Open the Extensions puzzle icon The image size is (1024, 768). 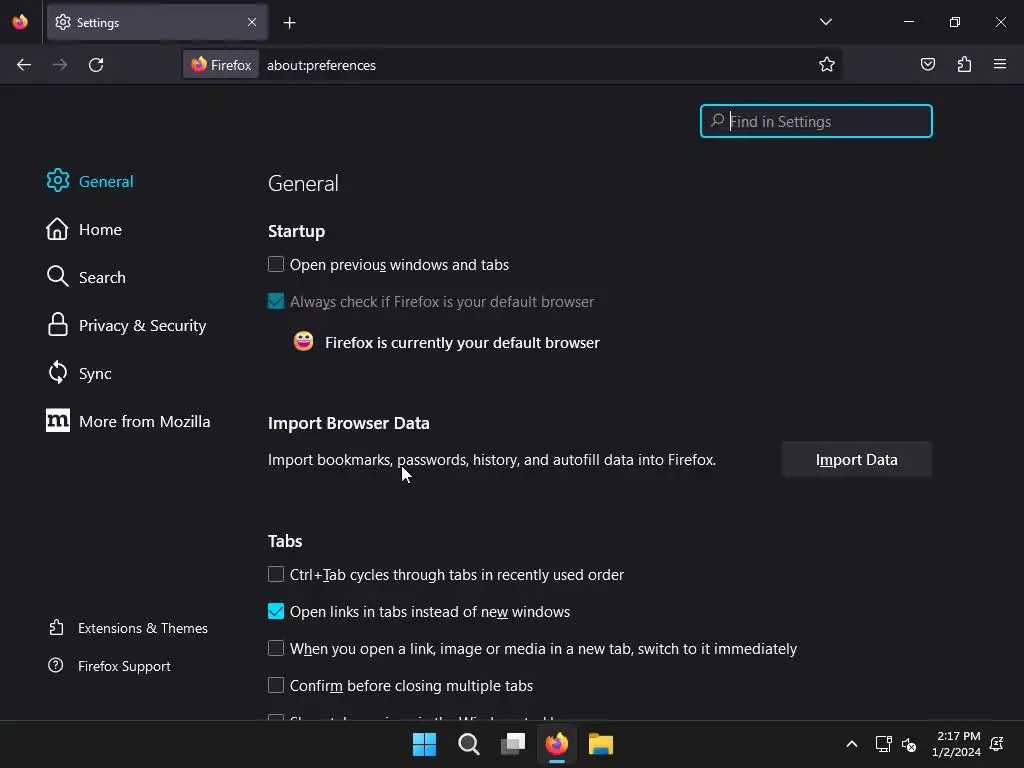[x=964, y=64]
